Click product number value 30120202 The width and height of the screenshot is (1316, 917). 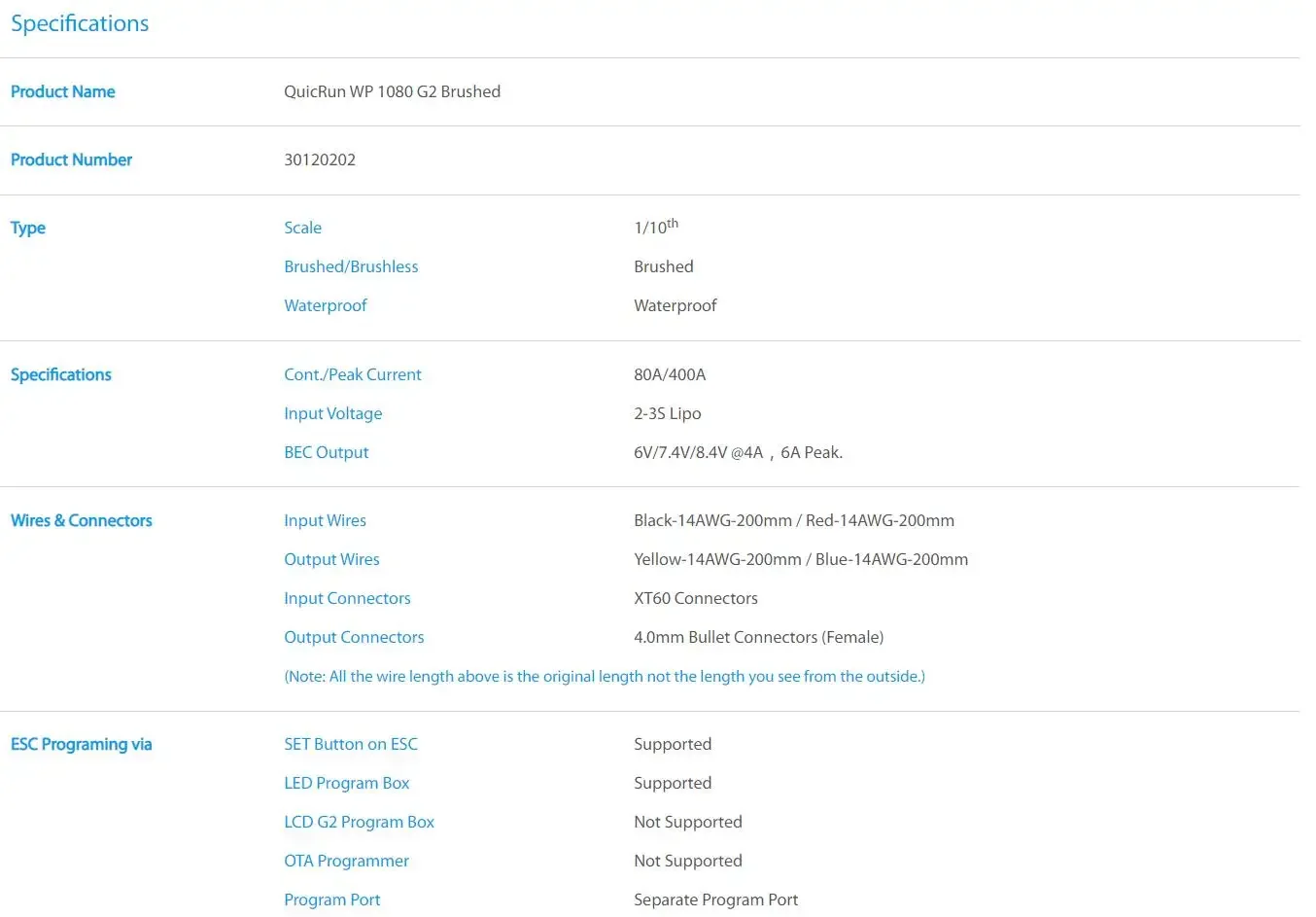(320, 159)
